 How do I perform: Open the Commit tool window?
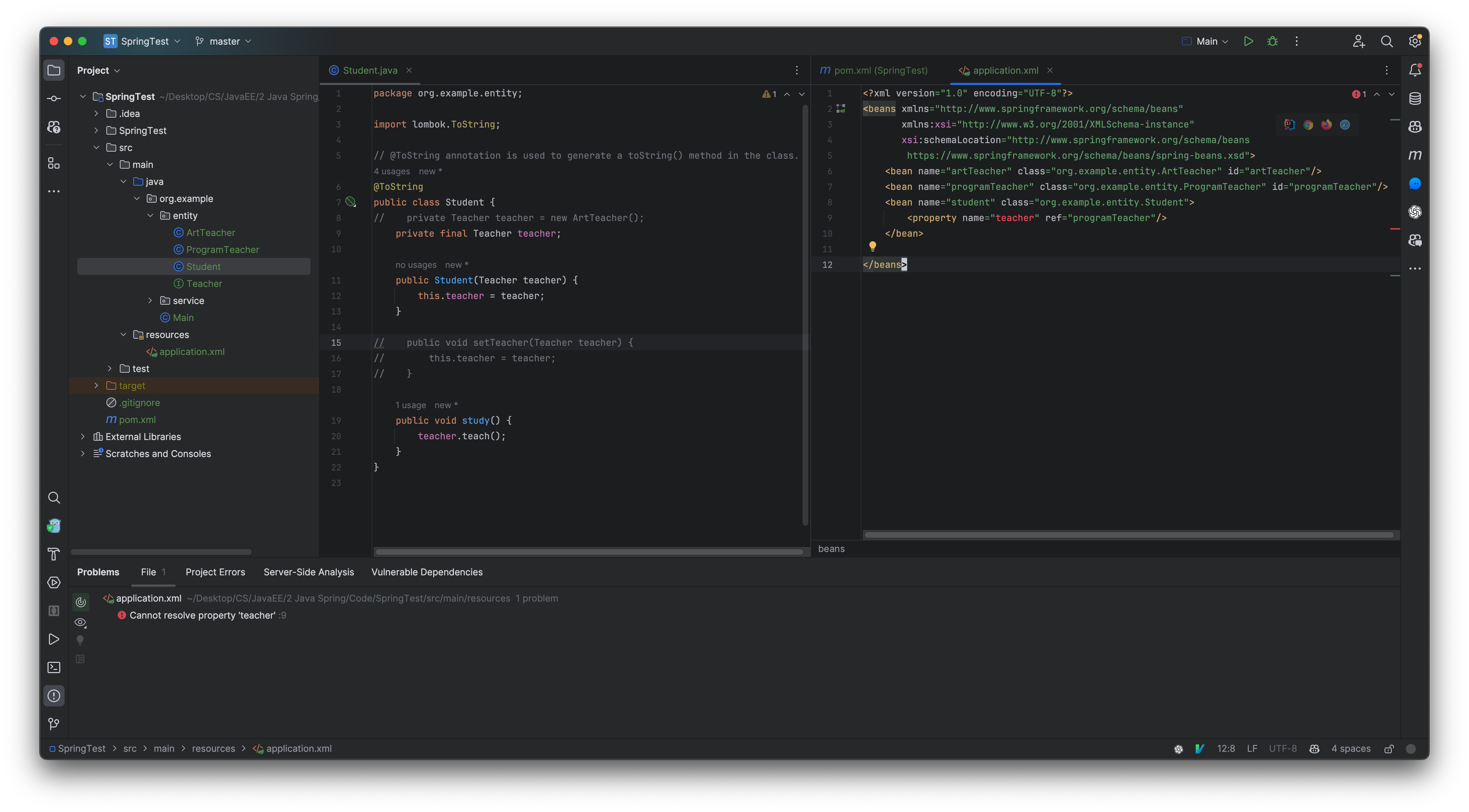54,98
